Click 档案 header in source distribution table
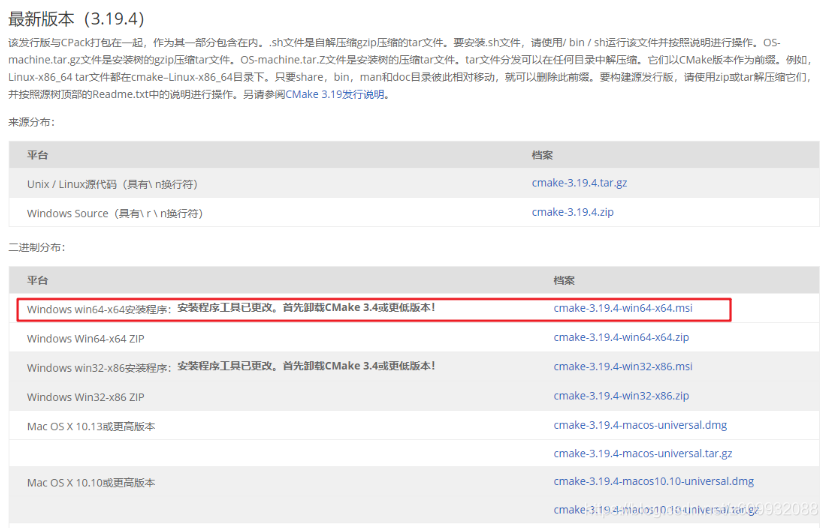 [x=542, y=155]
